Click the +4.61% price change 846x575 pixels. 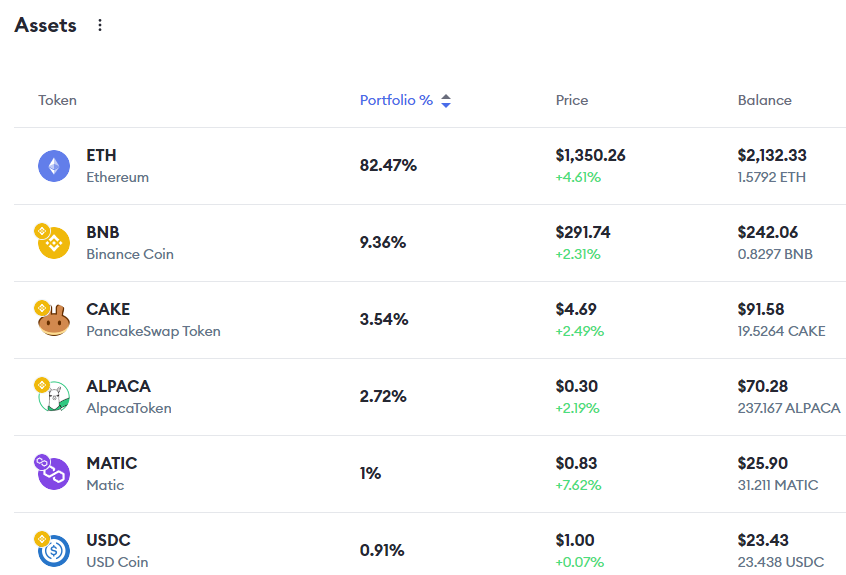pos(578,177)
